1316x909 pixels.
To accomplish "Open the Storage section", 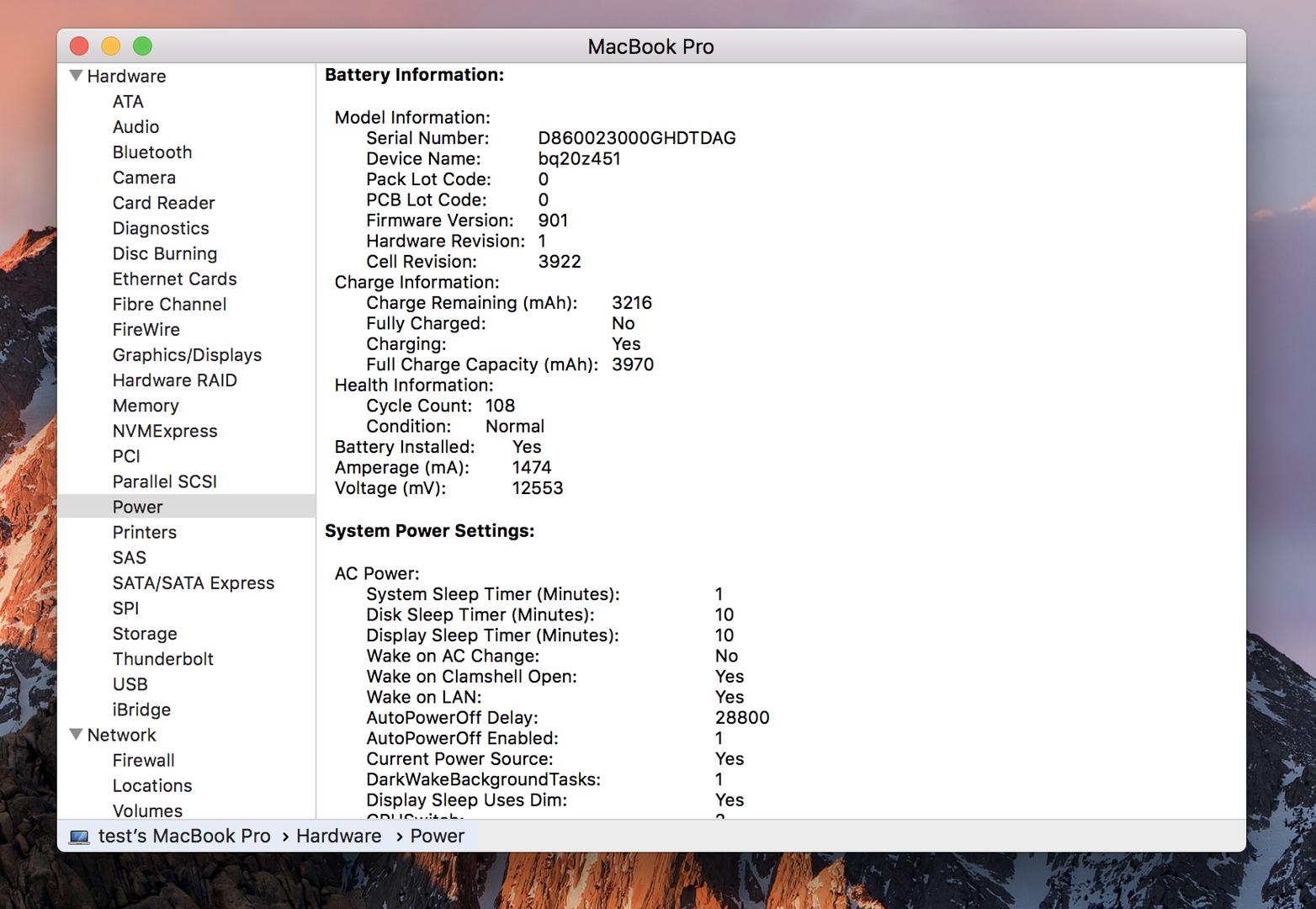I will [x=145, y=633].
